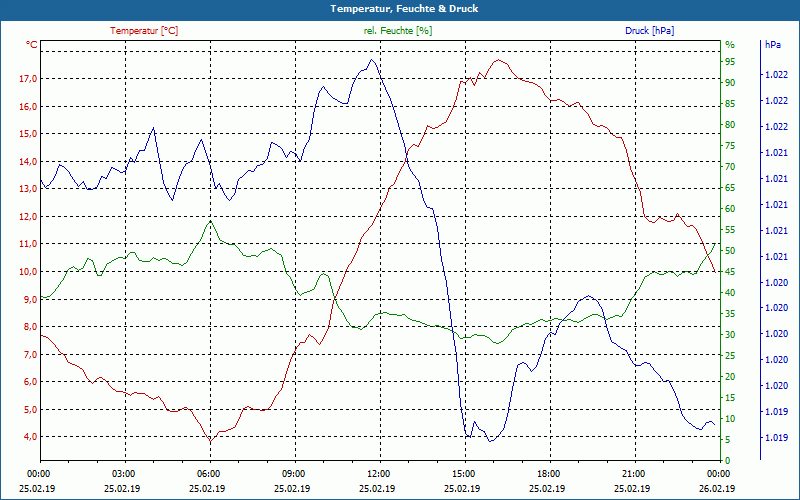Image resolution: width=800 pixels, height=500 pixels.
Task: Click humidity axis value 15
Action: [730, 398]
